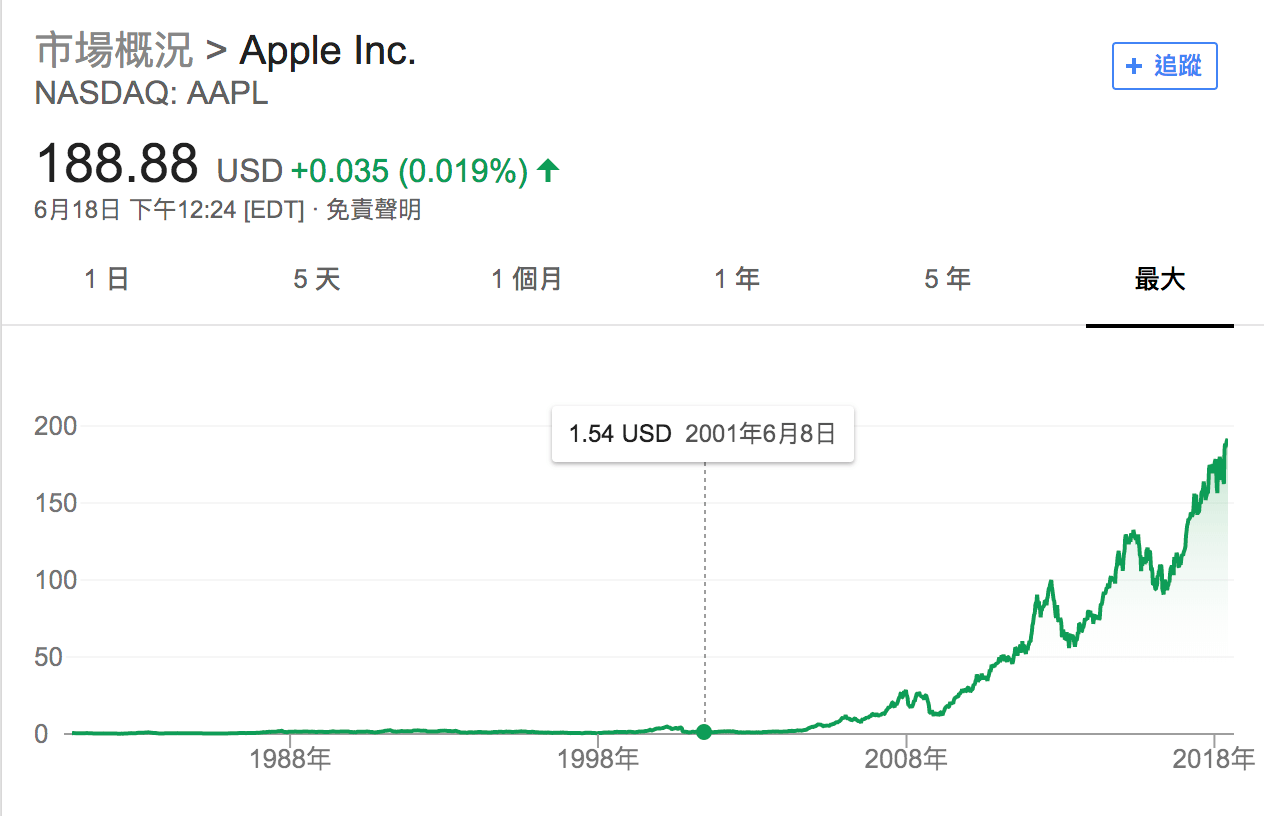1264x816 pixels.
Task: Open the 市場概況 breadcrumb link
Action: pyautogui.click(x=114, y=49)
